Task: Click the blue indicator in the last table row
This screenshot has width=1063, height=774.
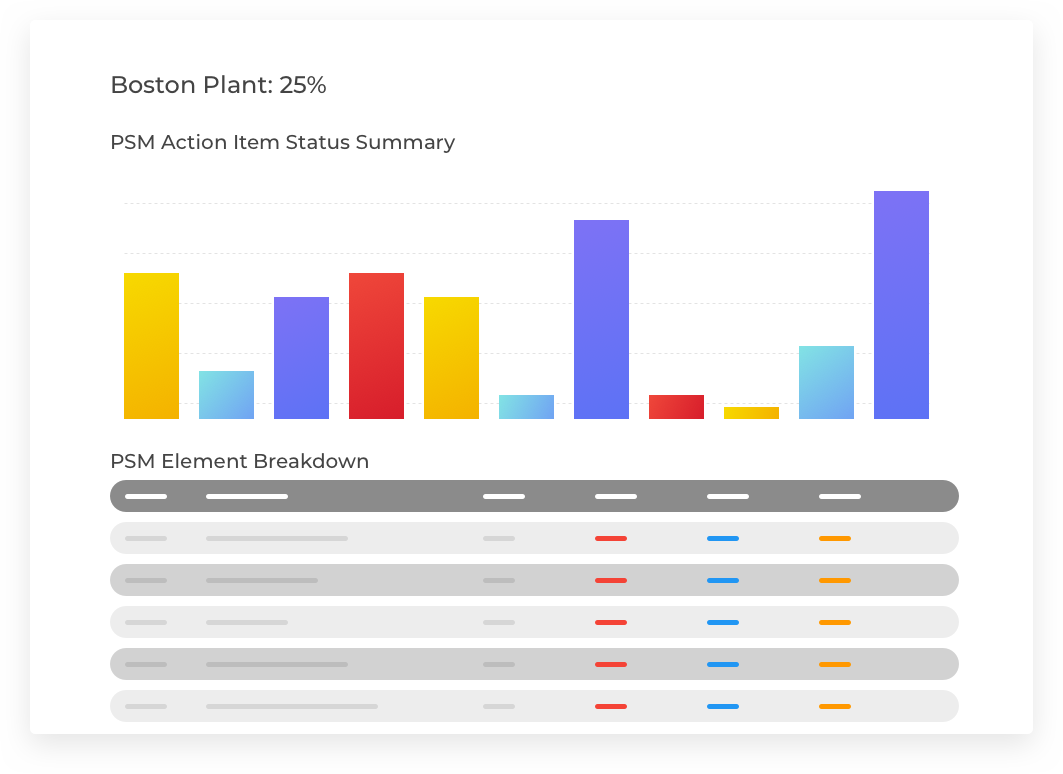Action: pyautogui.click(x=723, y=706)
